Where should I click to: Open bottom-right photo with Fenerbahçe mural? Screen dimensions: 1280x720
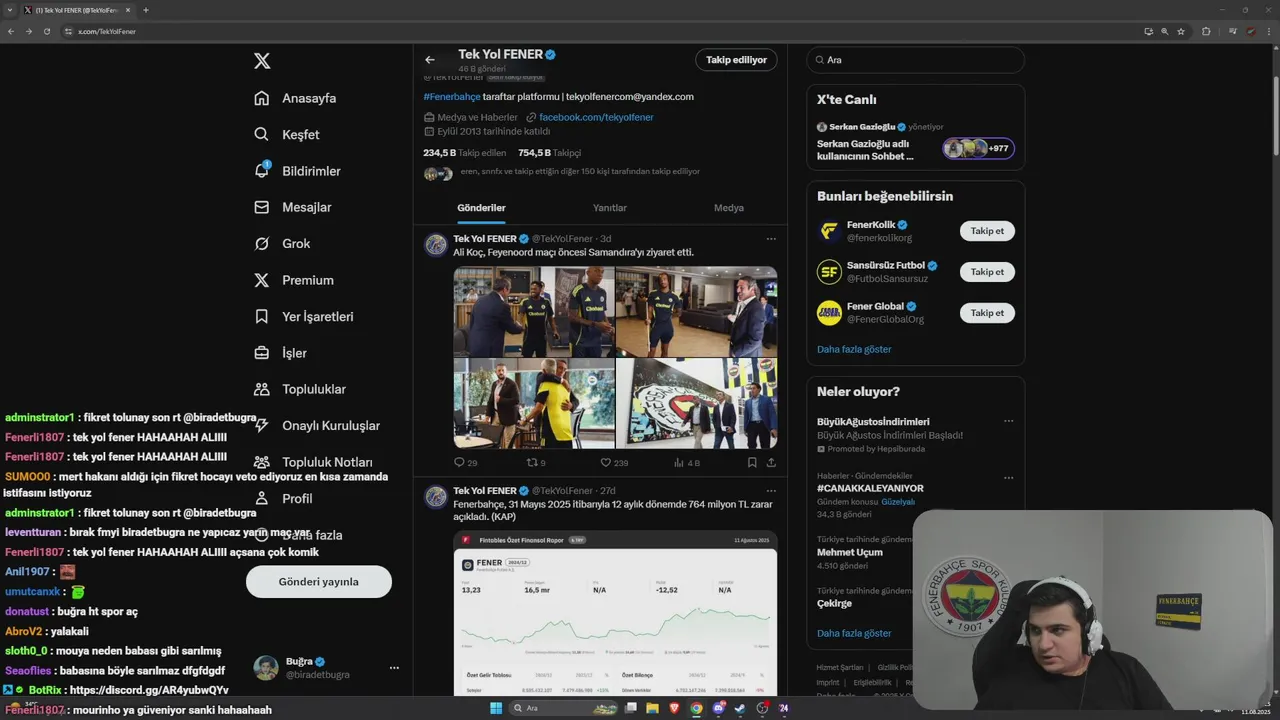coord(697,403)
